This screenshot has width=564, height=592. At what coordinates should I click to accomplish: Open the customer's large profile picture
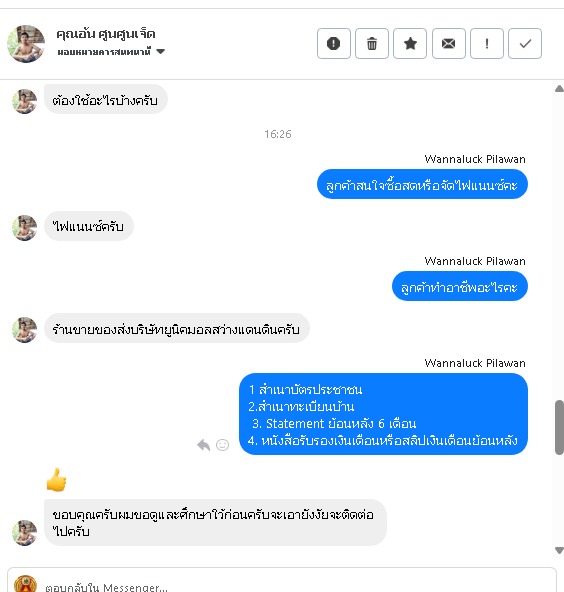point(26,44)
